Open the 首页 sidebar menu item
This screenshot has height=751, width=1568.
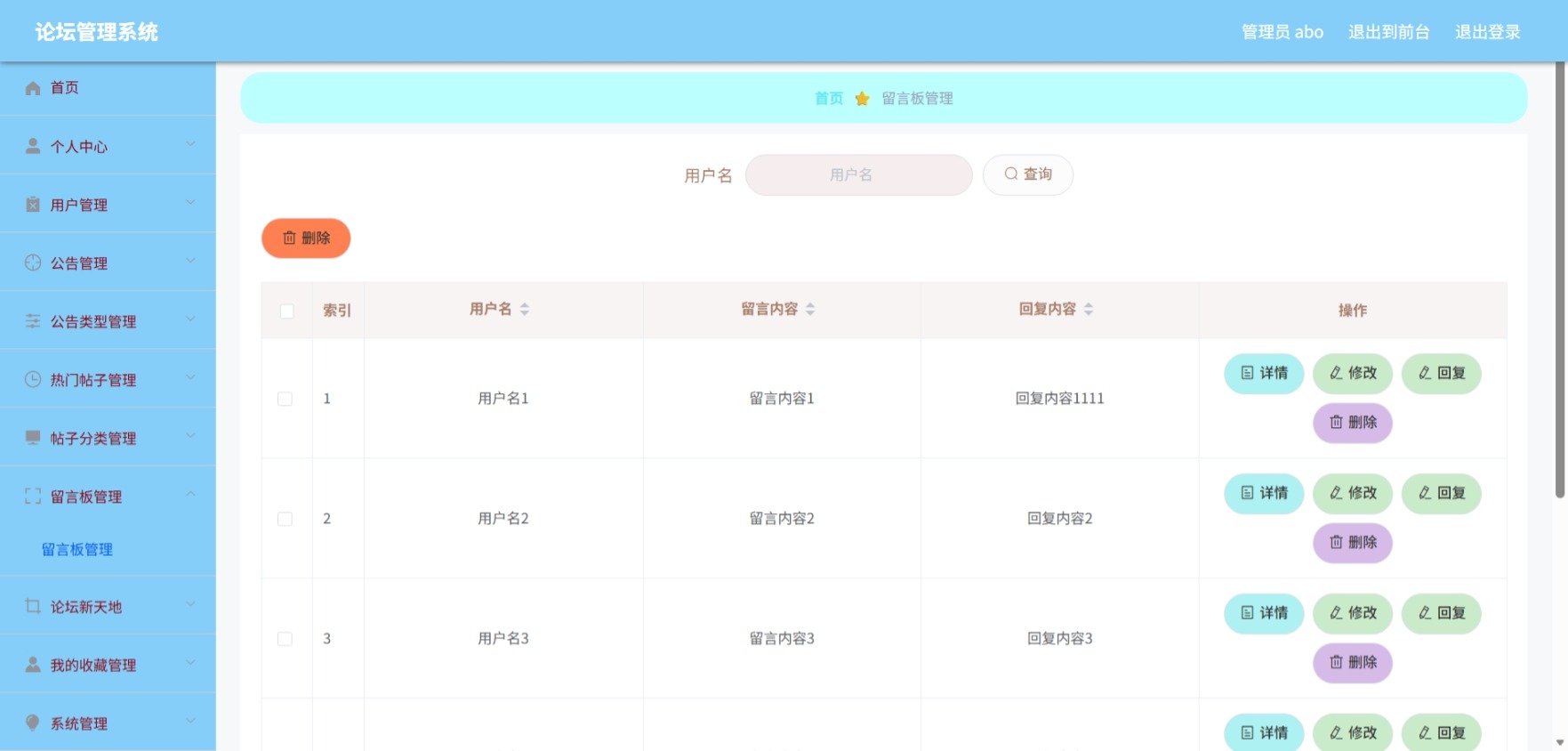click(108, 88)
